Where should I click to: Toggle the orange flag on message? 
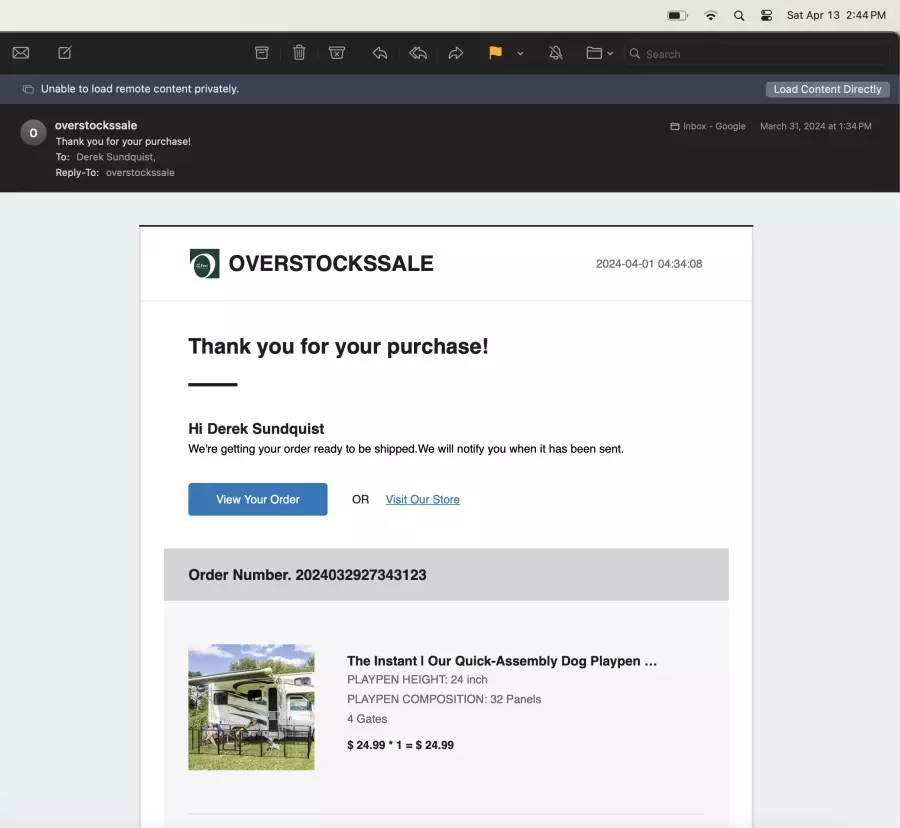click(495, 53)
